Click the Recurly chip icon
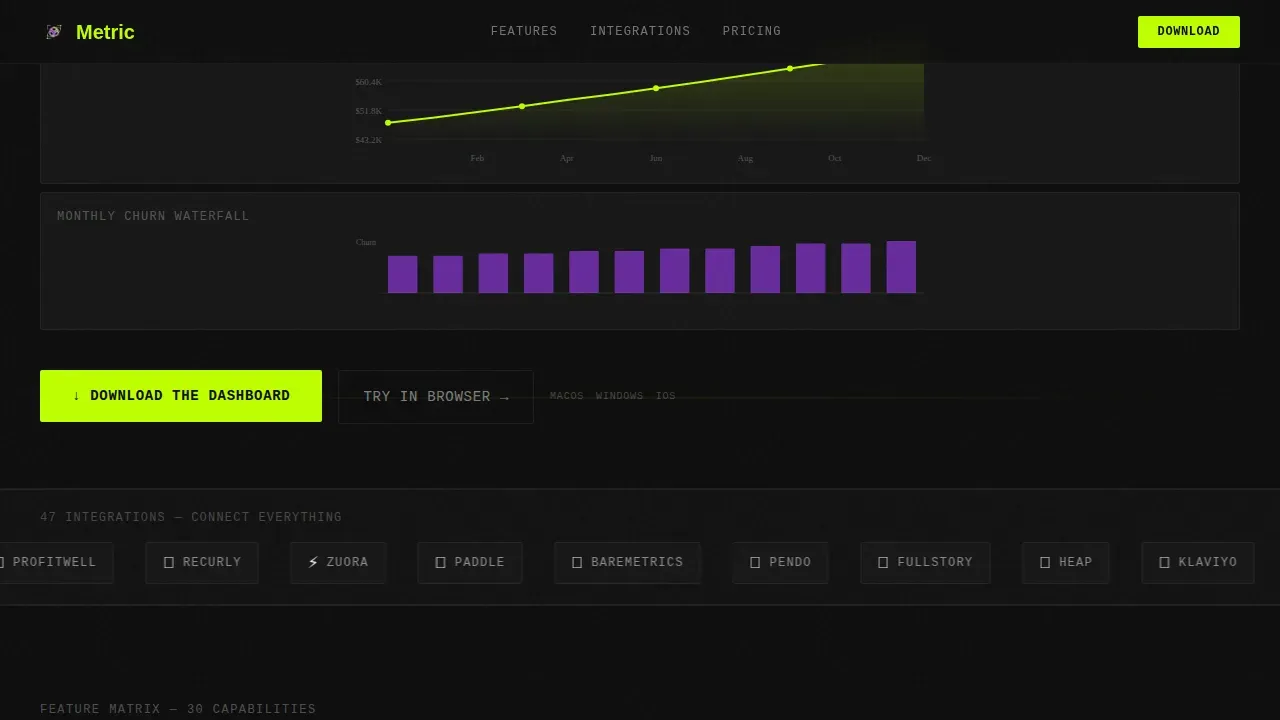Image resolution: width=1280 pixels, height=720 pixels. click(169, 562)
